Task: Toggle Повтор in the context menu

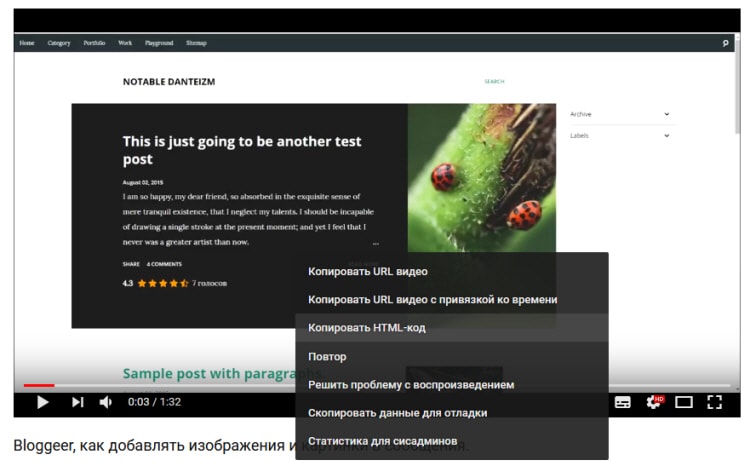Action: tap(452, 356)
